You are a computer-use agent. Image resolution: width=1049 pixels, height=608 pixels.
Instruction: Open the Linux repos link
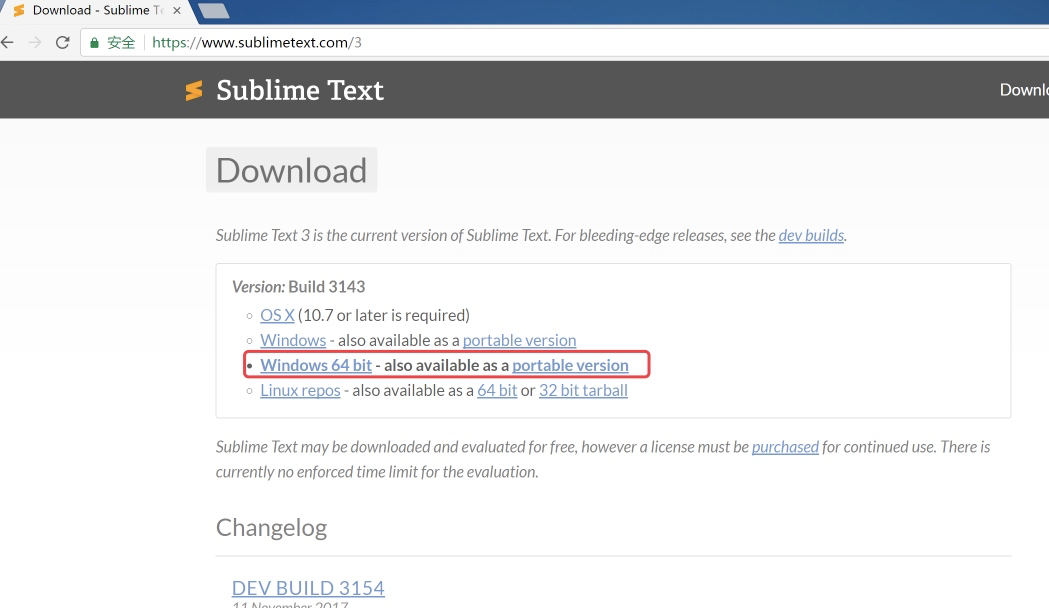[x=300, y=391]
